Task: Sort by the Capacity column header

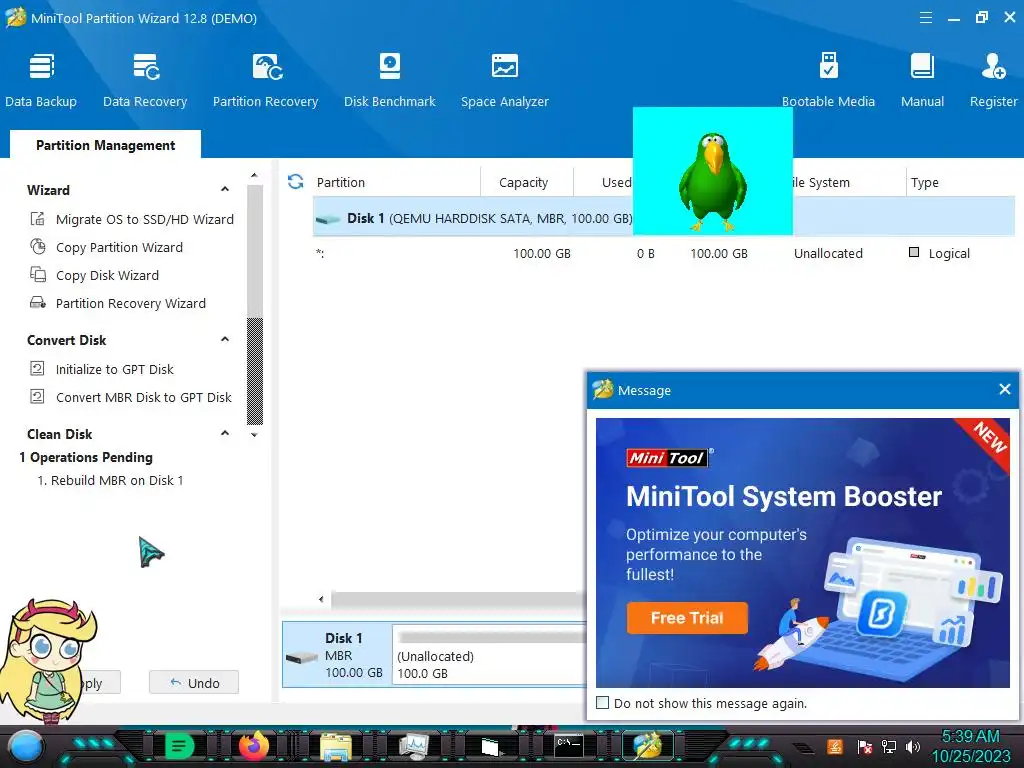Action: 523,183
